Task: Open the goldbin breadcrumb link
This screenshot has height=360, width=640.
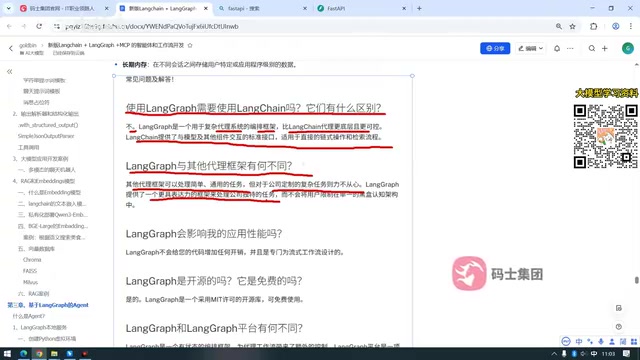Action: pos(28,45)
